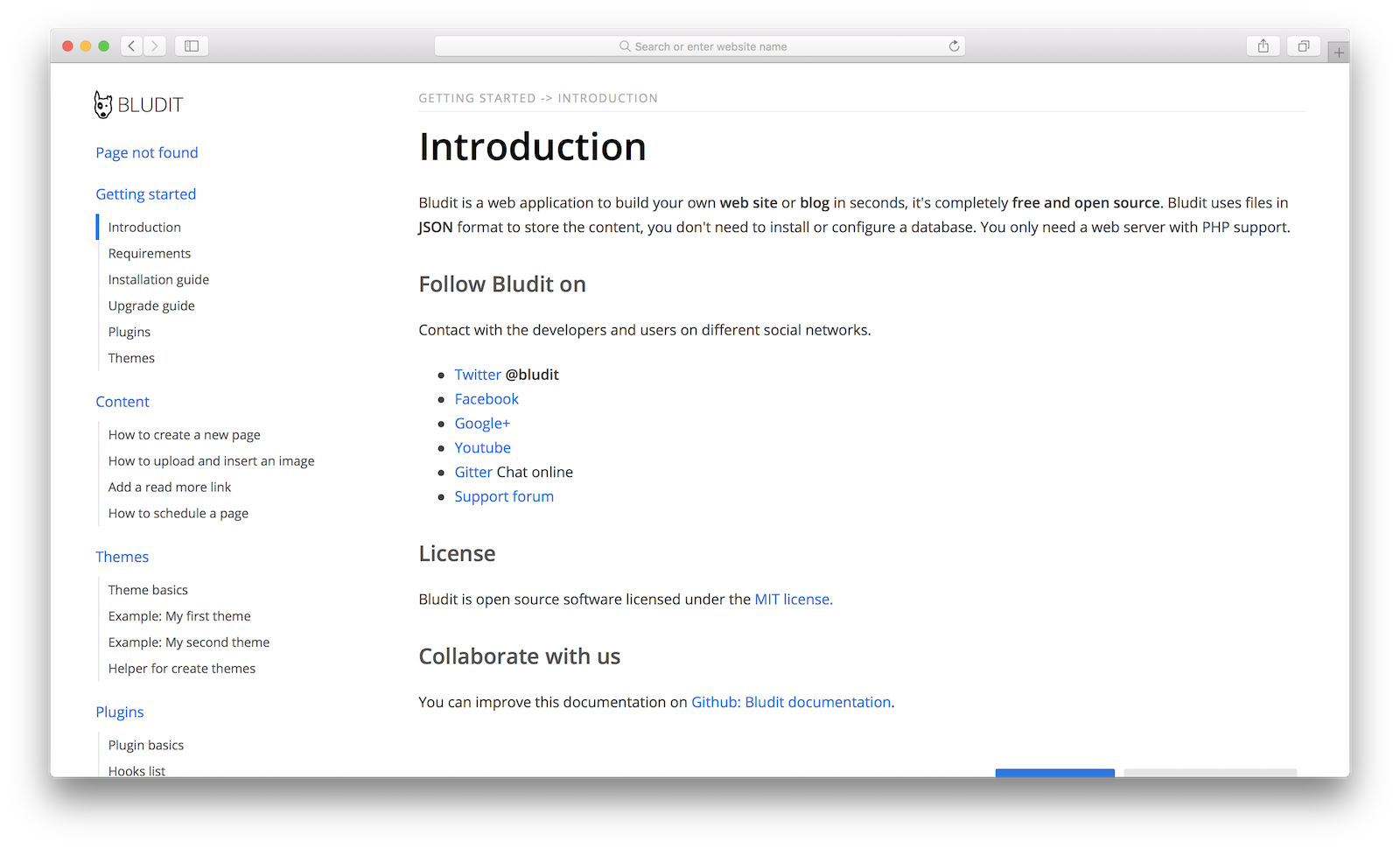
Task: Open Example: My second theme
Action: 189,642
